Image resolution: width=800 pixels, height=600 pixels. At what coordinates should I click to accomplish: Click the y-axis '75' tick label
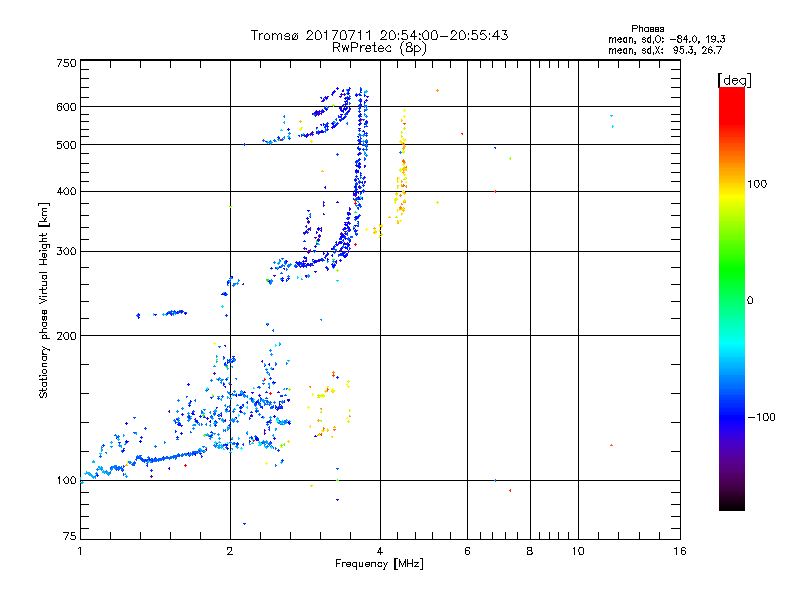[x=70, y=536]
